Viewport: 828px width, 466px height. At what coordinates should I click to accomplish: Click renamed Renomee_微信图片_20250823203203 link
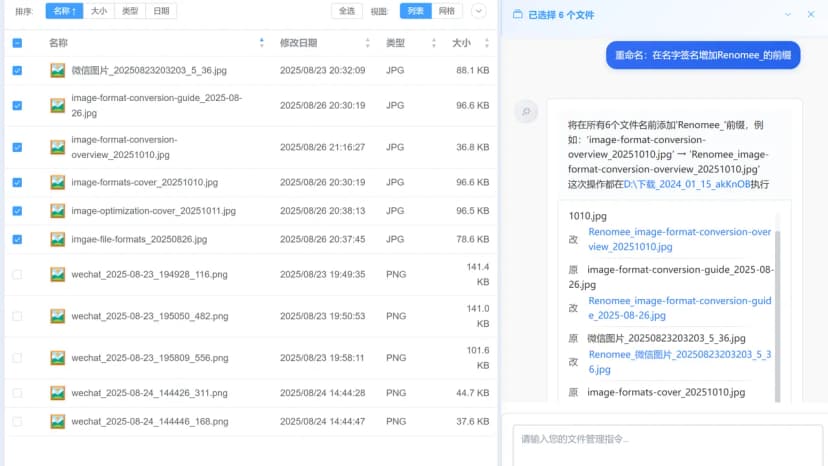pos(680,362)
